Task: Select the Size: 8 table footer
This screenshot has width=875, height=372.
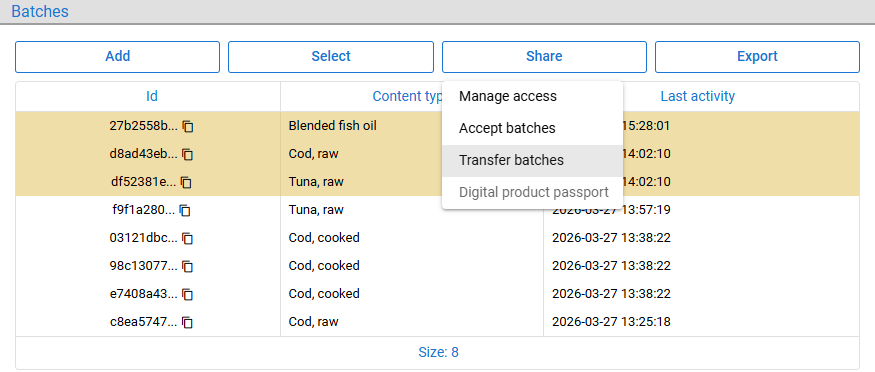Action: [438, 352]
